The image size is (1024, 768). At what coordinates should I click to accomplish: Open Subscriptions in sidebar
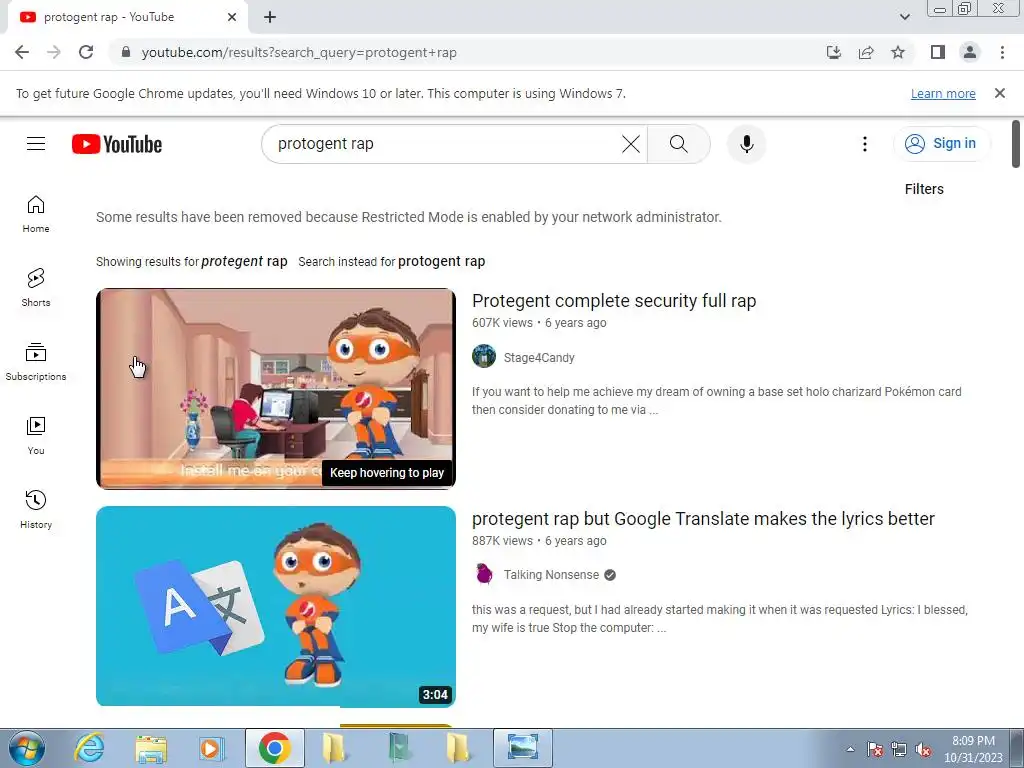pos(36,362)
